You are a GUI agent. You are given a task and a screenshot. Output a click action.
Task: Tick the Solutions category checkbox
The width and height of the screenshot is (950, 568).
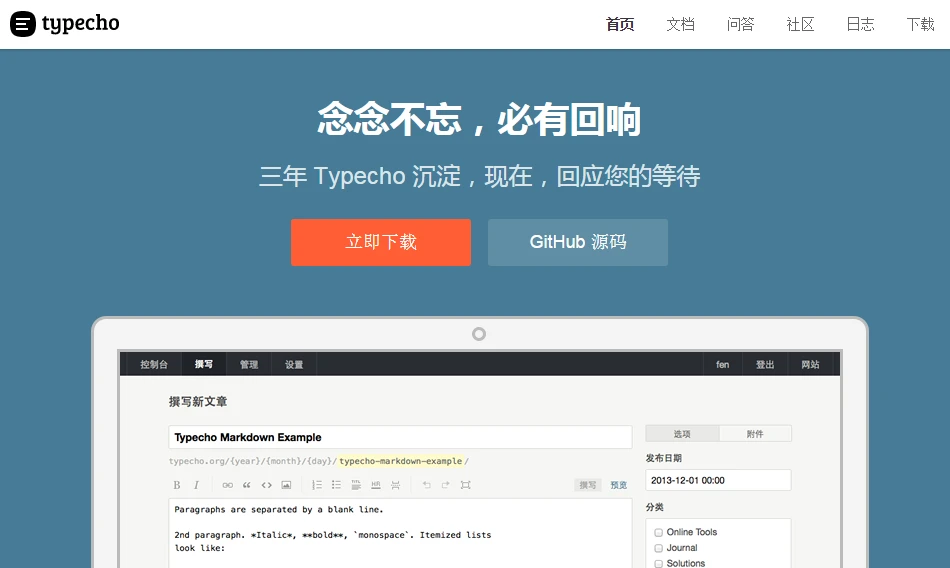[659, 563]
